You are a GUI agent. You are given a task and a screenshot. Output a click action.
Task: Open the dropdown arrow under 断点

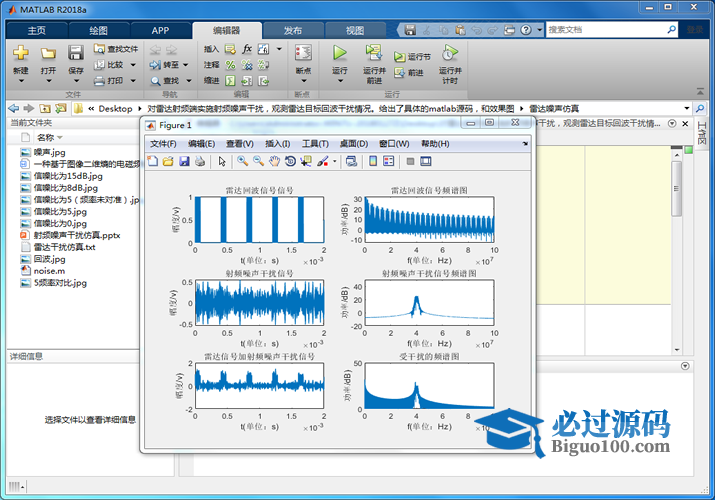point(304,81)
